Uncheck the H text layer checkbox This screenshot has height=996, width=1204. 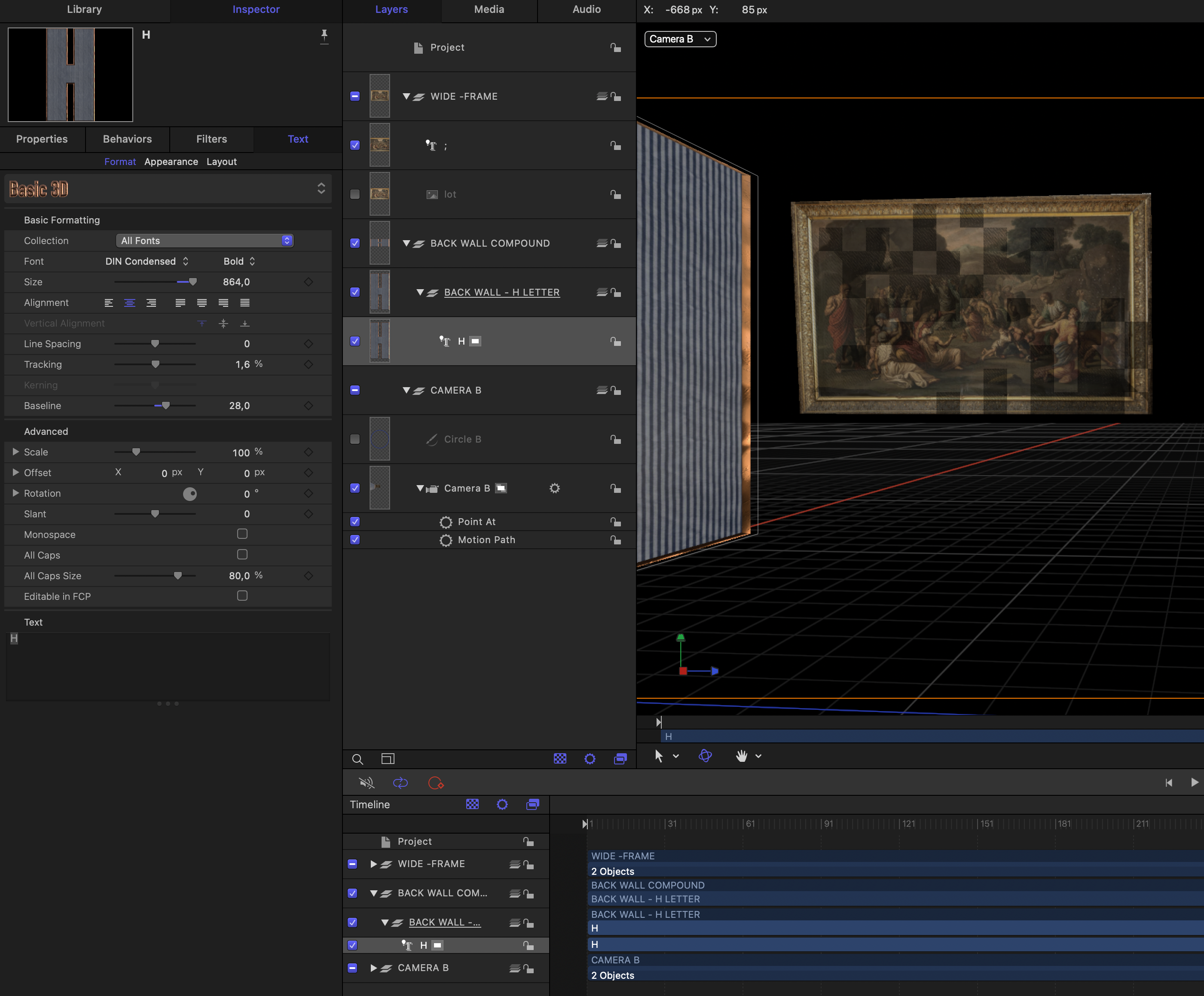coord(355,341)
